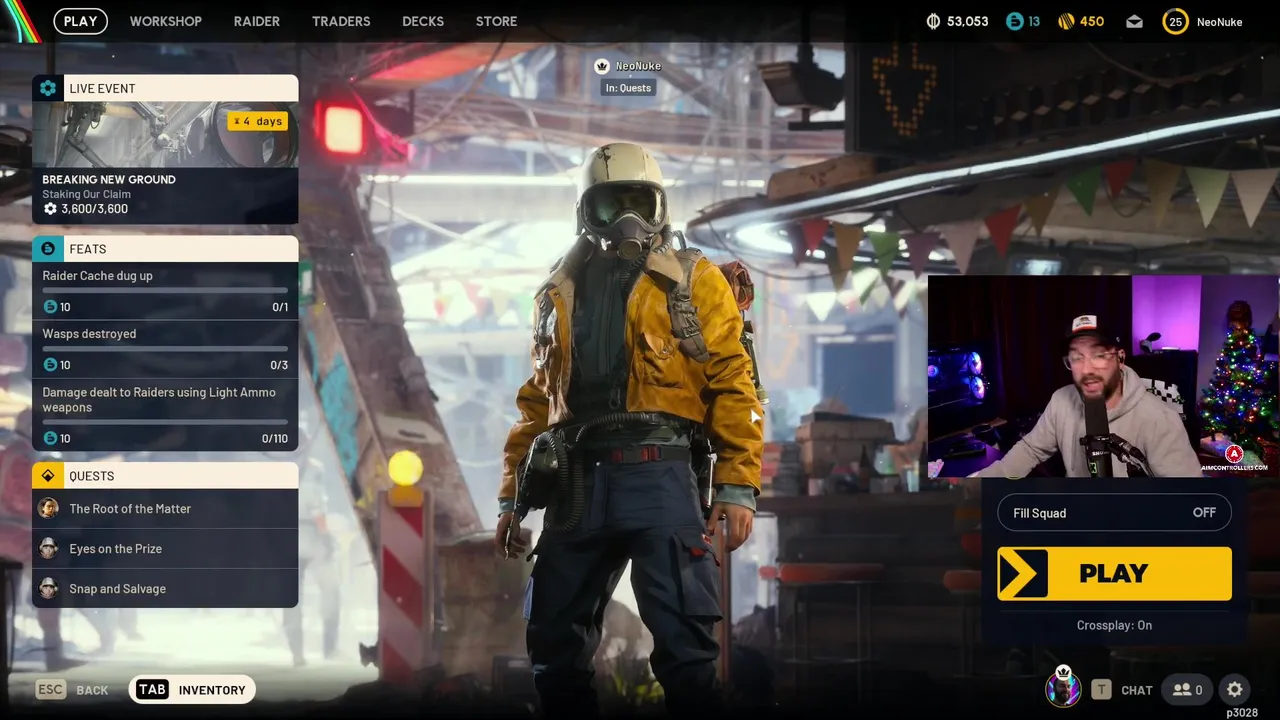This screenshot has height=720, width=1280.
Task: Click Light Ammo damage progress bar
Action: 165,421
